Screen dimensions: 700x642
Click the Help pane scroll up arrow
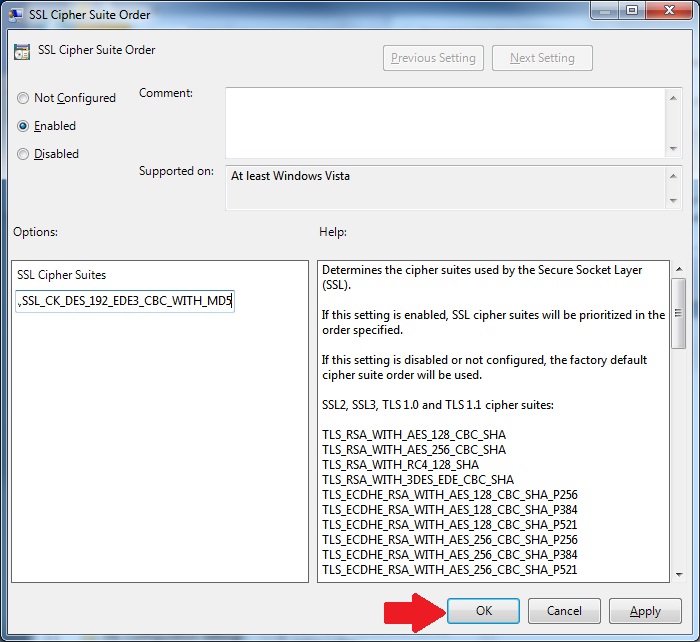click(678, 269)
